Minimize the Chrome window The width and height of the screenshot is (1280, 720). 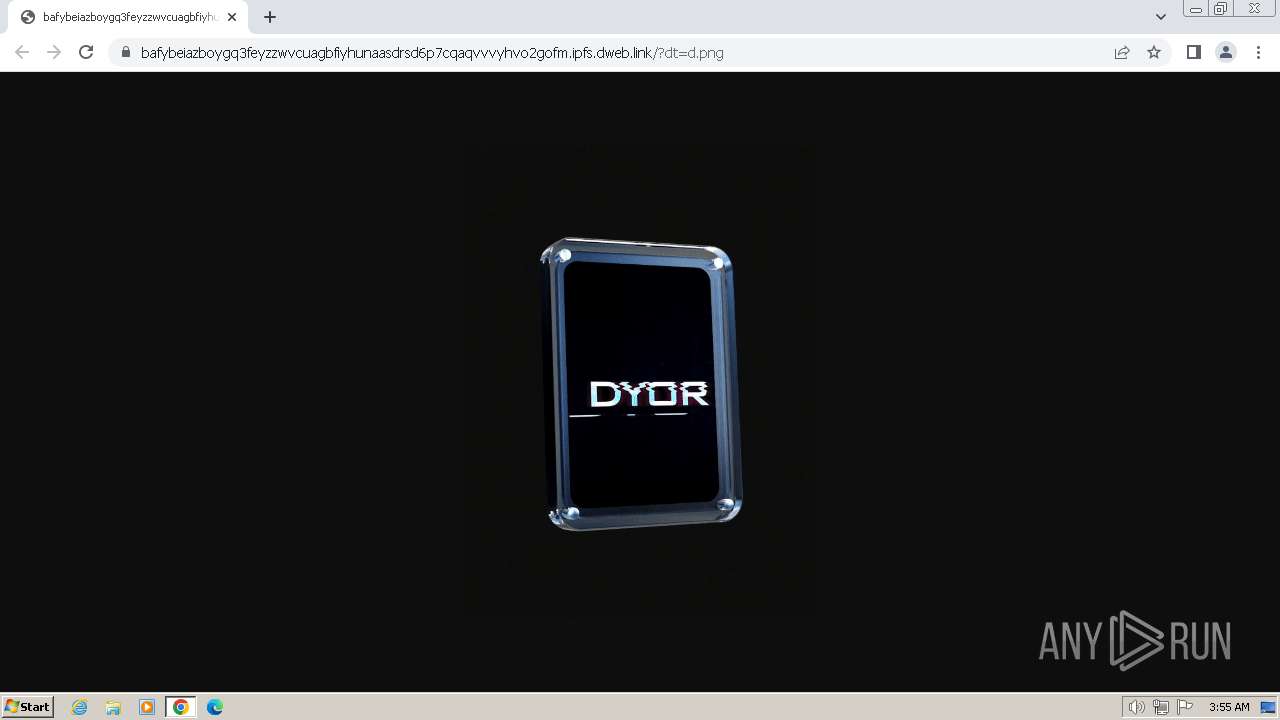[x=1195, y=9]
